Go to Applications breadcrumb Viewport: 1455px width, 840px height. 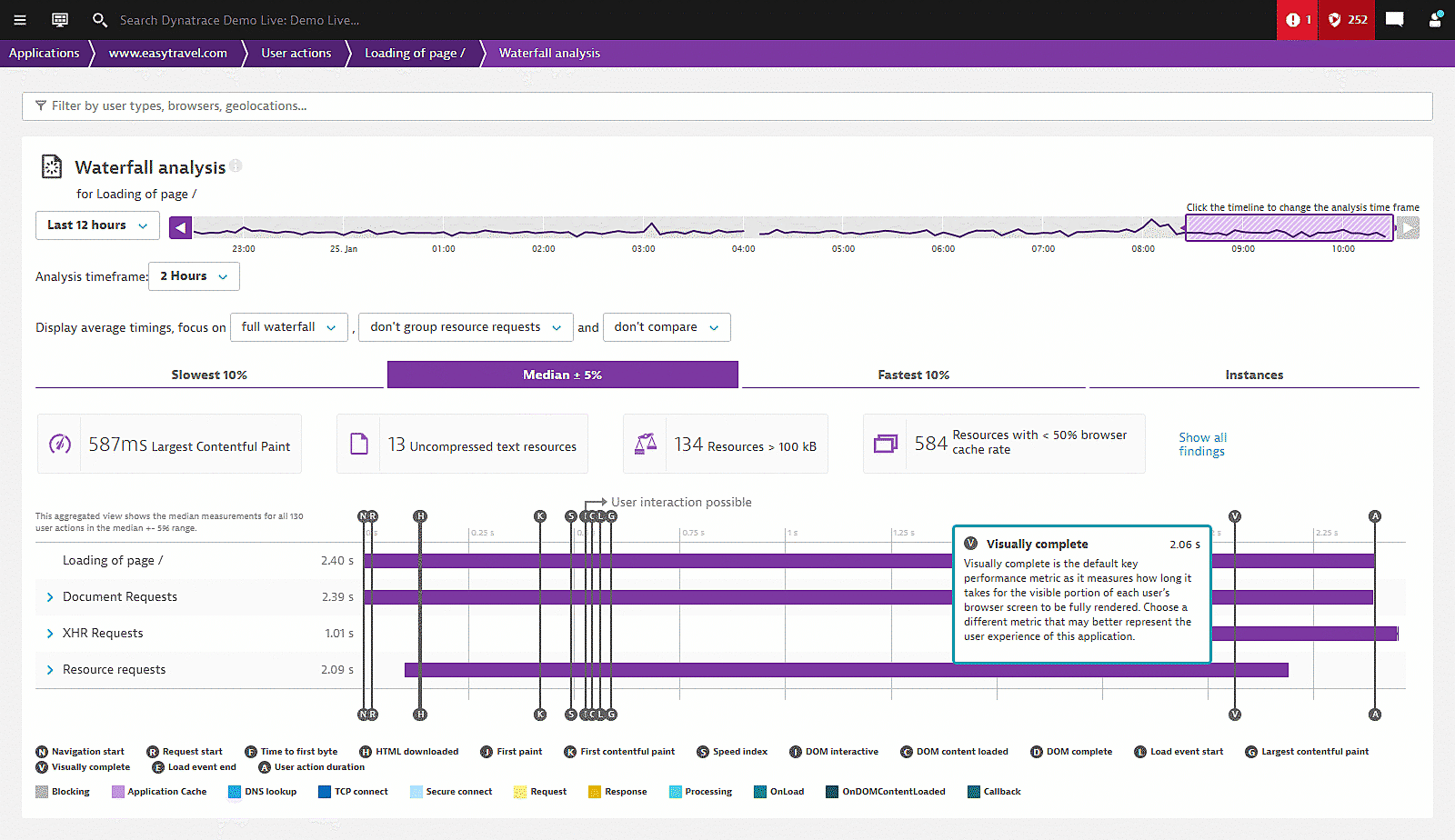click(x=45, y=54)
